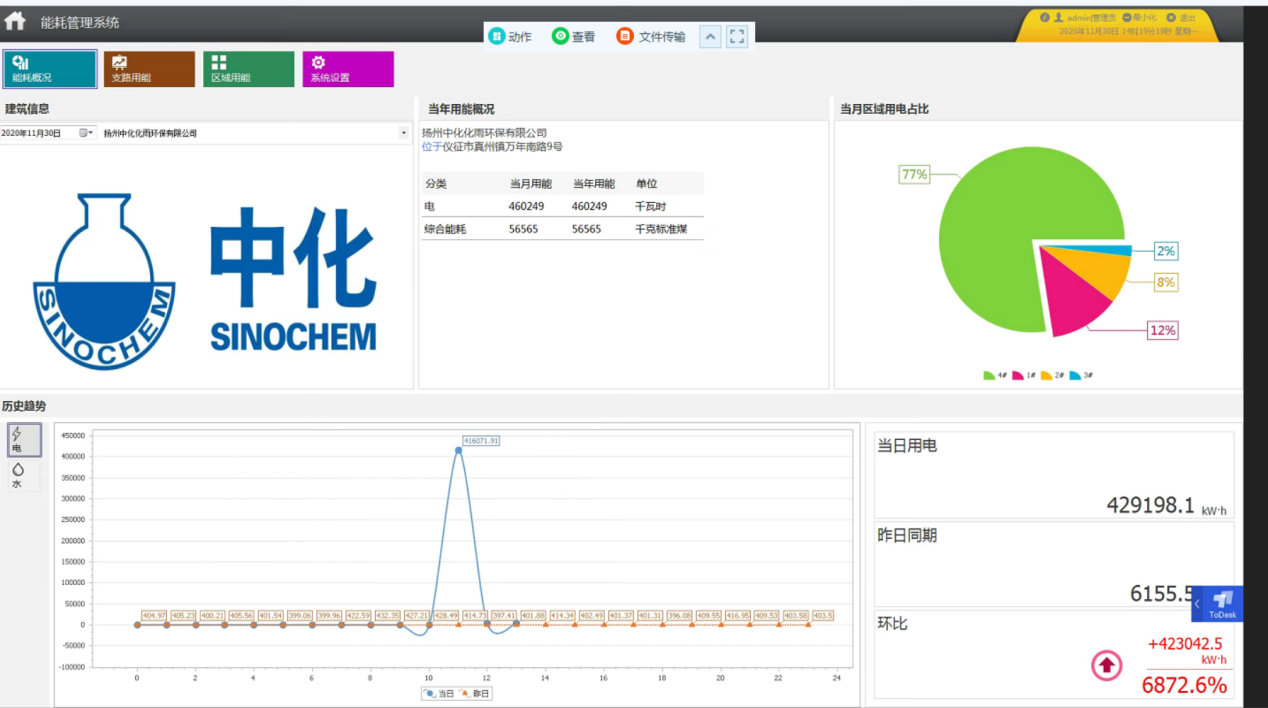
Task: Expand the ToDesk side panel arrow
Action: (x=1197, y=604)
